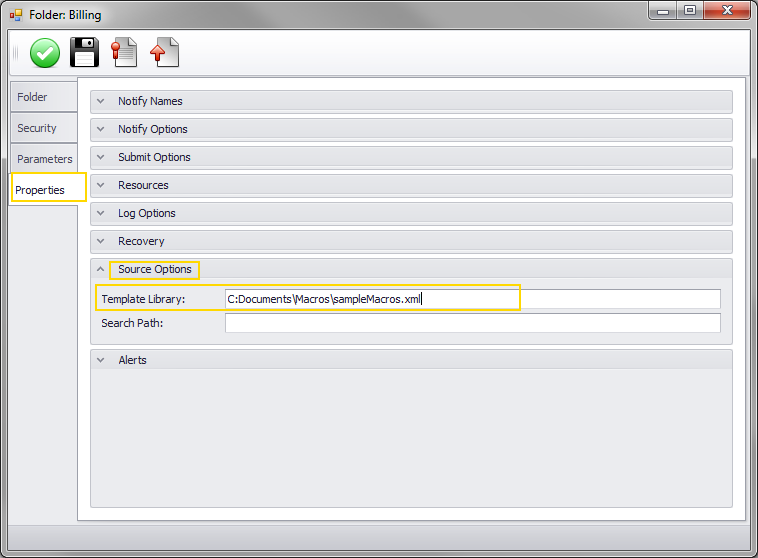Open the Parameters tab
This screenshot has height=558, width=758.
[44, 159]
